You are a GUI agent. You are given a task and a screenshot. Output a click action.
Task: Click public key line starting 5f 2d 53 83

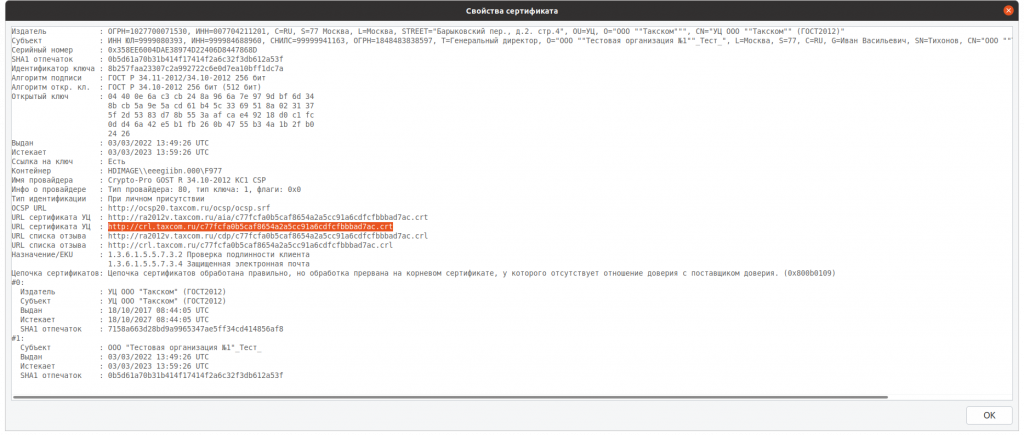pos(210,115)
